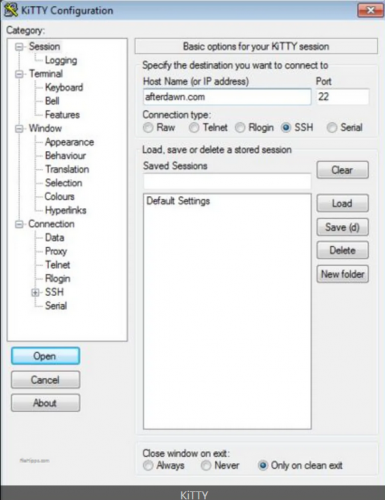Clear the saved session name
This screenshot has width=385, height=500.
[x=342, y=170]
